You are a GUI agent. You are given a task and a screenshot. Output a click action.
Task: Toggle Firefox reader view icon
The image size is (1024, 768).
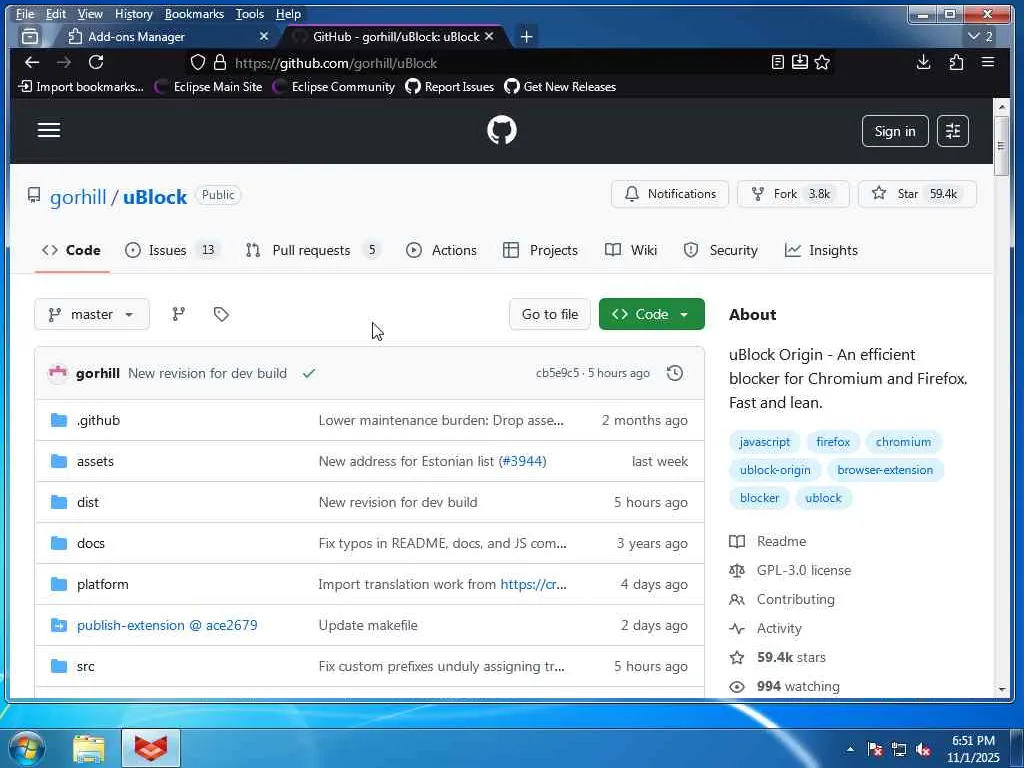coord(778,62)
